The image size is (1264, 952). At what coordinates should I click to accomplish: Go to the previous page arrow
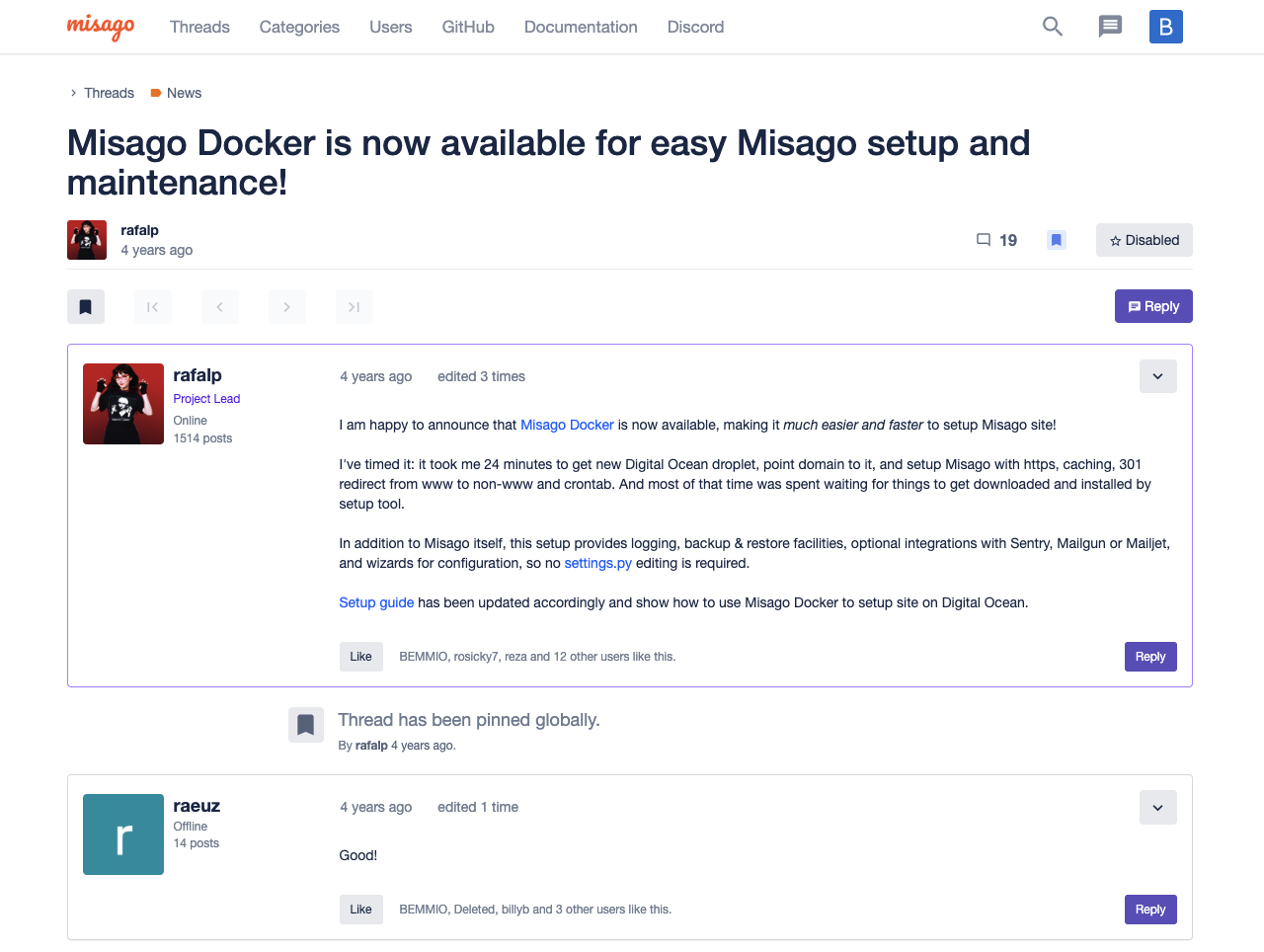click(x=220, y=307)
